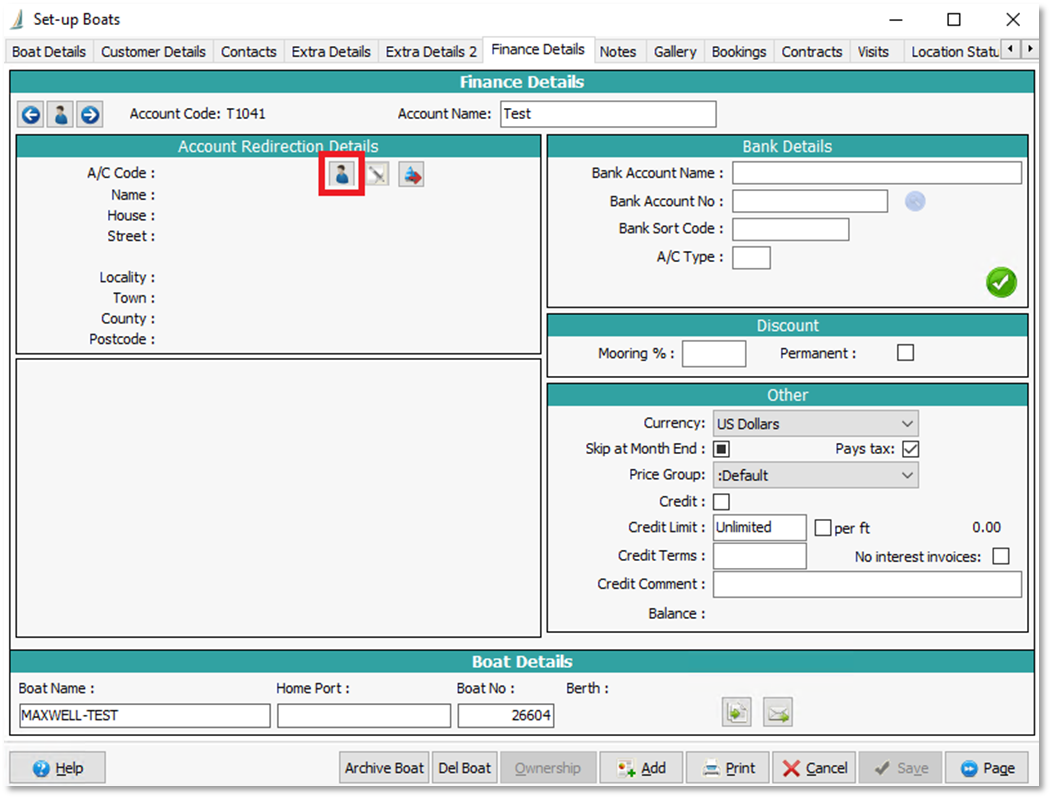Click the red-arrow icon in Account Redirection

click(411, 175)
